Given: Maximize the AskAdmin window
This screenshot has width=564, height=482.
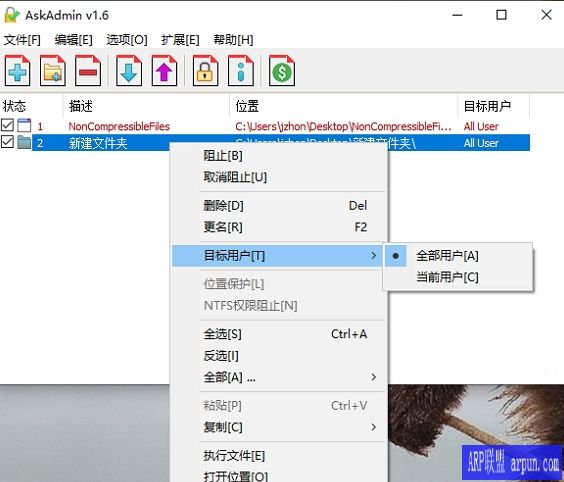Looking at the screenshot, I should pos(501,15).
